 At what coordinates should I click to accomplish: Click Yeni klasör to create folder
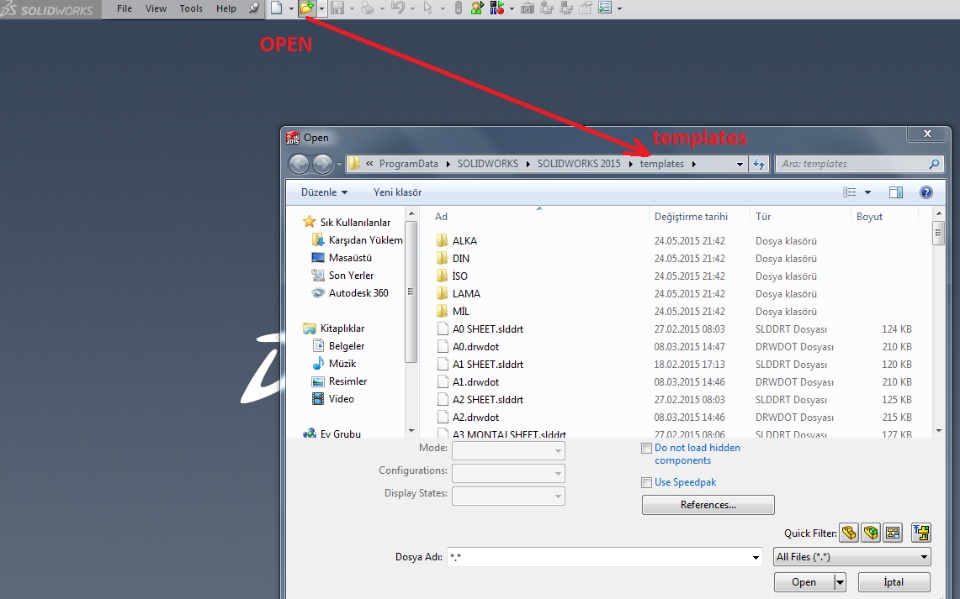[397, 192]
